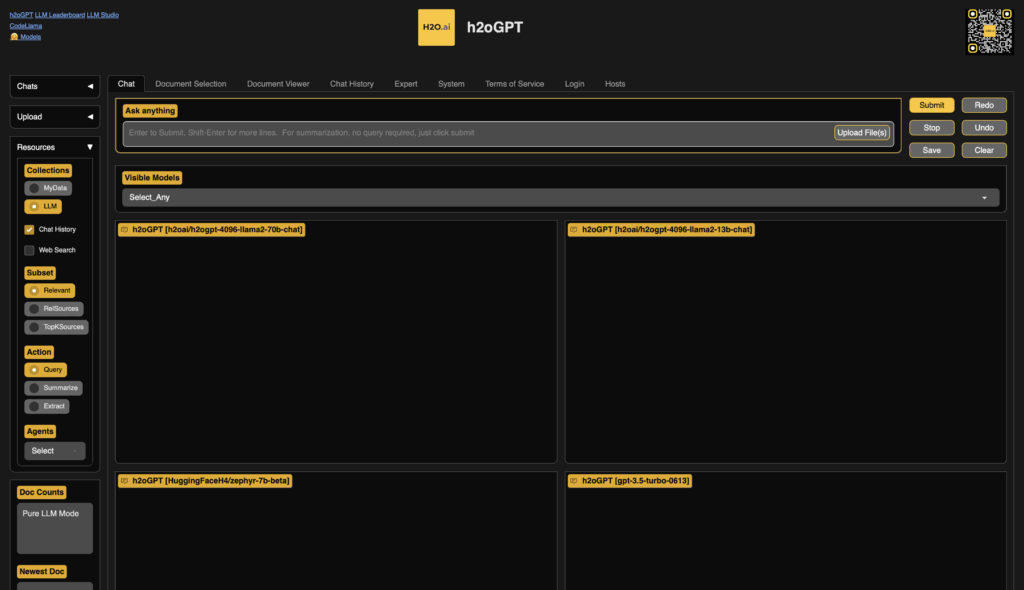Choose the Summarize action option
Viewport: 1024px width, 590px height.
tap(34, 388)
